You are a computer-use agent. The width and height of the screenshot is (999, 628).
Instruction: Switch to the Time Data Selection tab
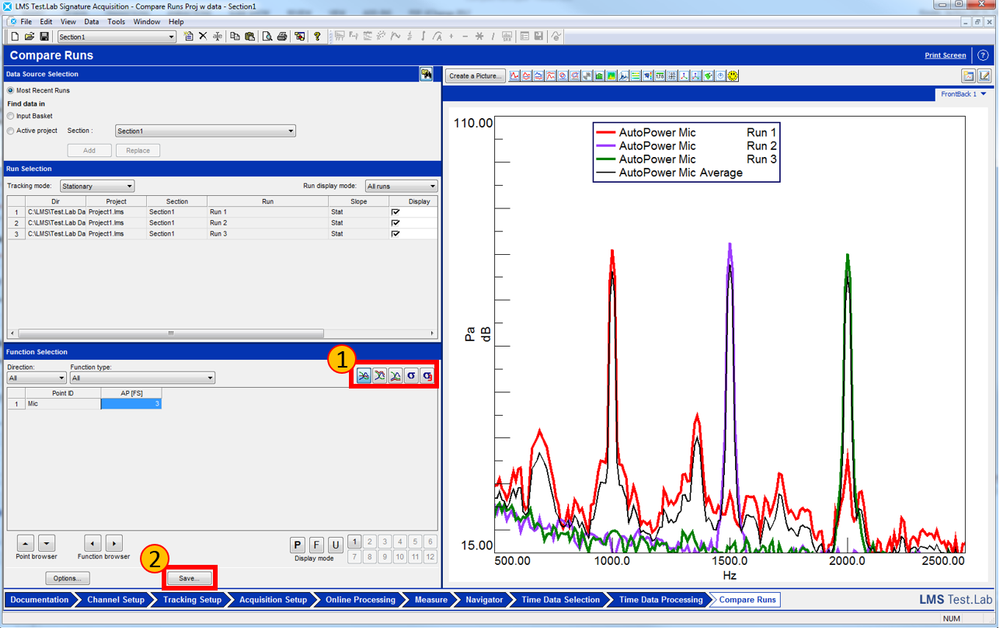561,599
